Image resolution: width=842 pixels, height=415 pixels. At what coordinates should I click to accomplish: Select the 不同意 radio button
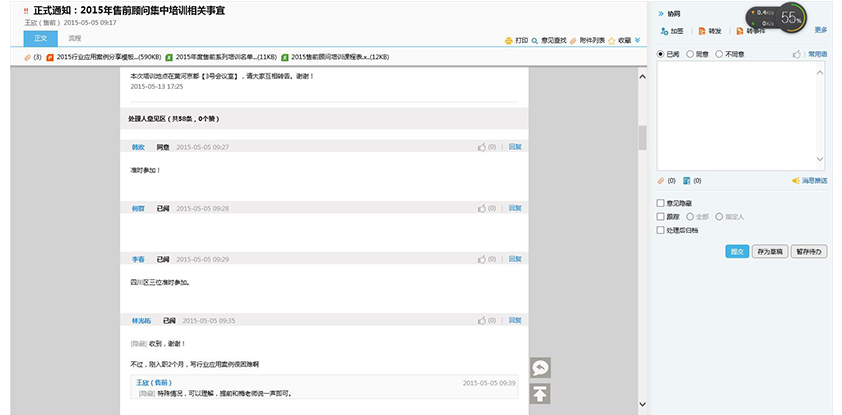(x=719, y=54)
